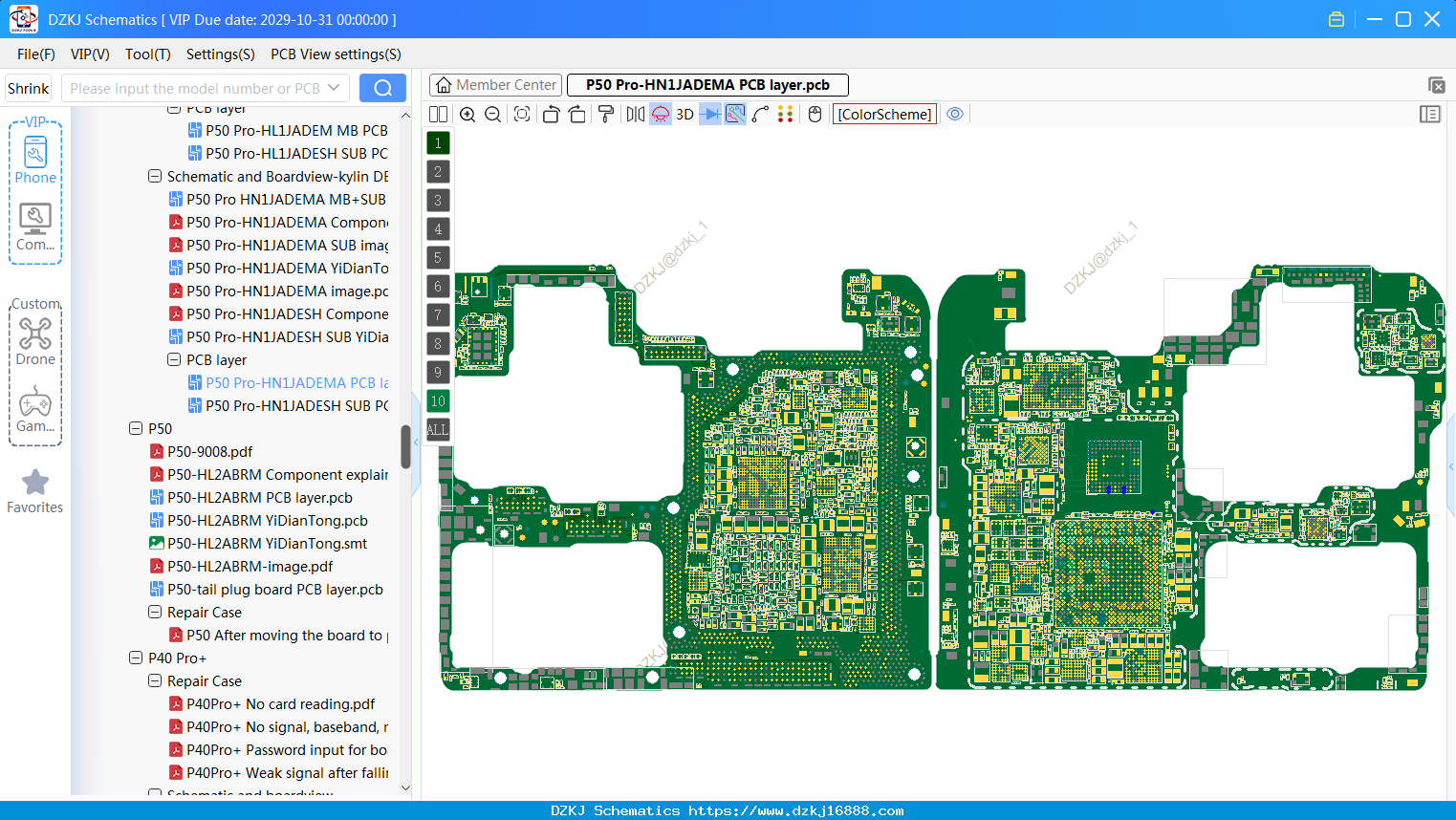Open P40Pro+ No card reading.pdf
The image size is (1456, 820).
[280, 703]
